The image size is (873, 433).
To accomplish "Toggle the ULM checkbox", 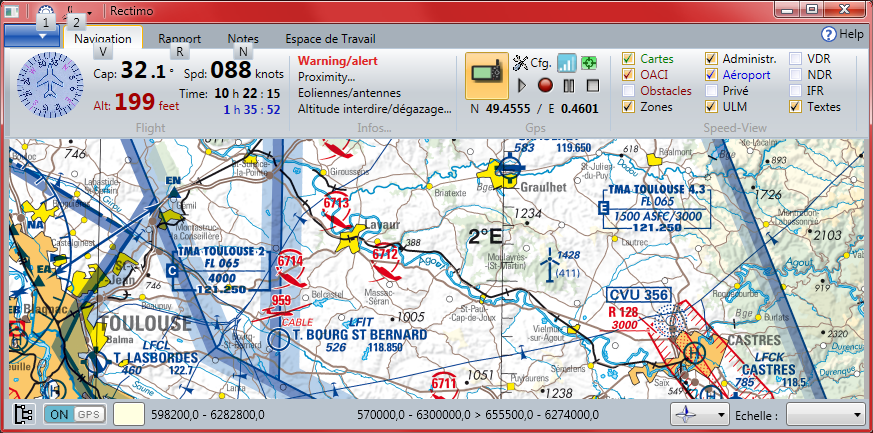I will pyautogui.click(x=711, y=107).
